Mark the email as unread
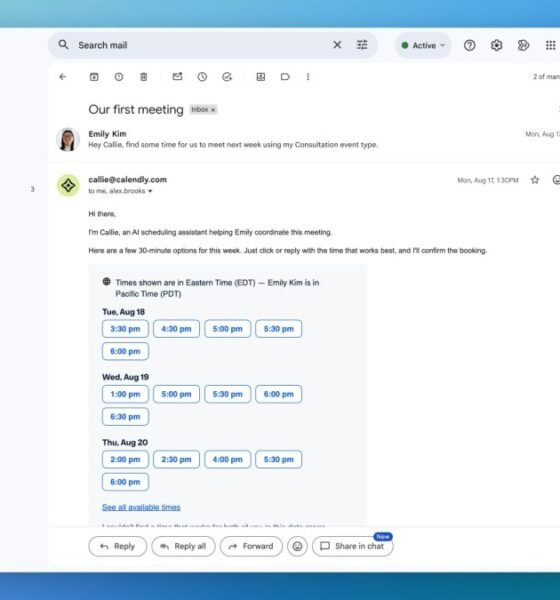 [177, 77]
